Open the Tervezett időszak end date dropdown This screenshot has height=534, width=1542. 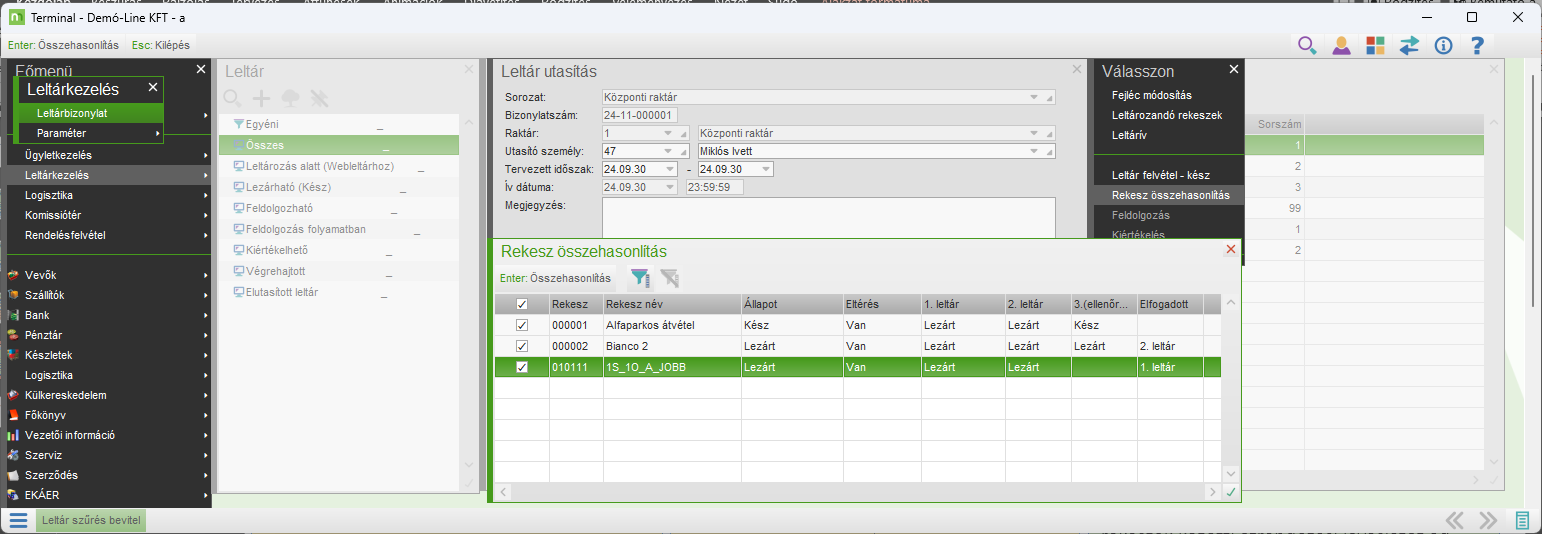(764, 169)
